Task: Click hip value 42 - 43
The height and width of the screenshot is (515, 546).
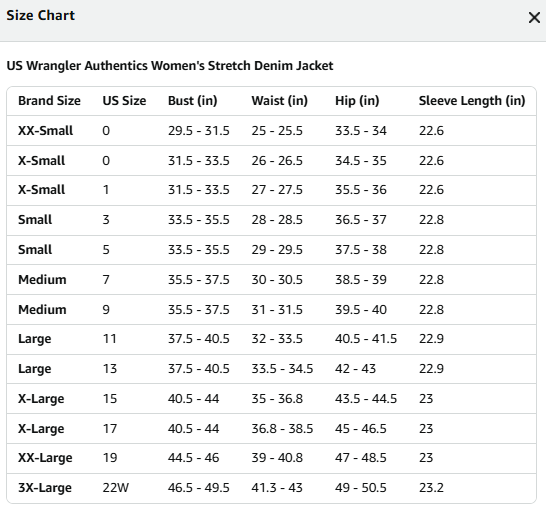Action: [x=355, y=369]
